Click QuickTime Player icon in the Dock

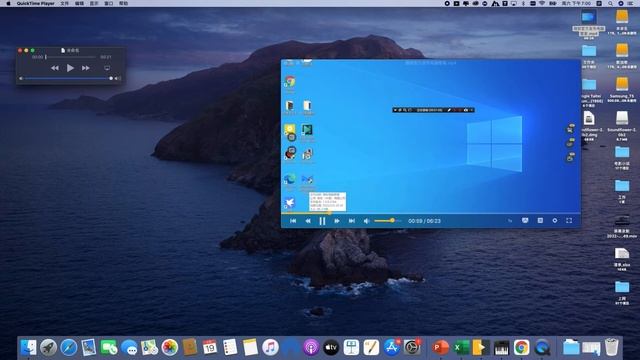542,347
